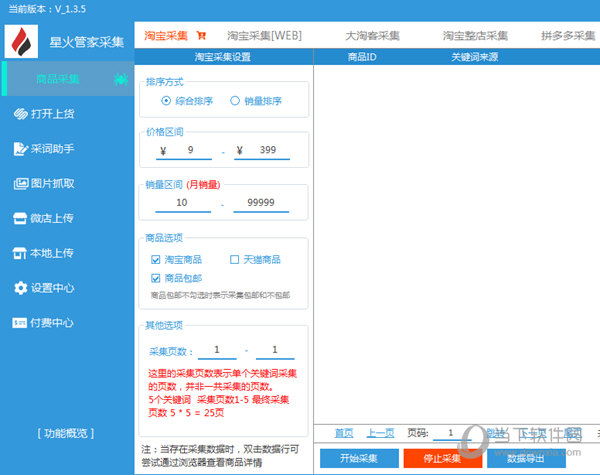Screen dimensions: 600x475
Task: Switch to 拼多多采集 tab
Action: pyautogui.click(x=568, y=36)
